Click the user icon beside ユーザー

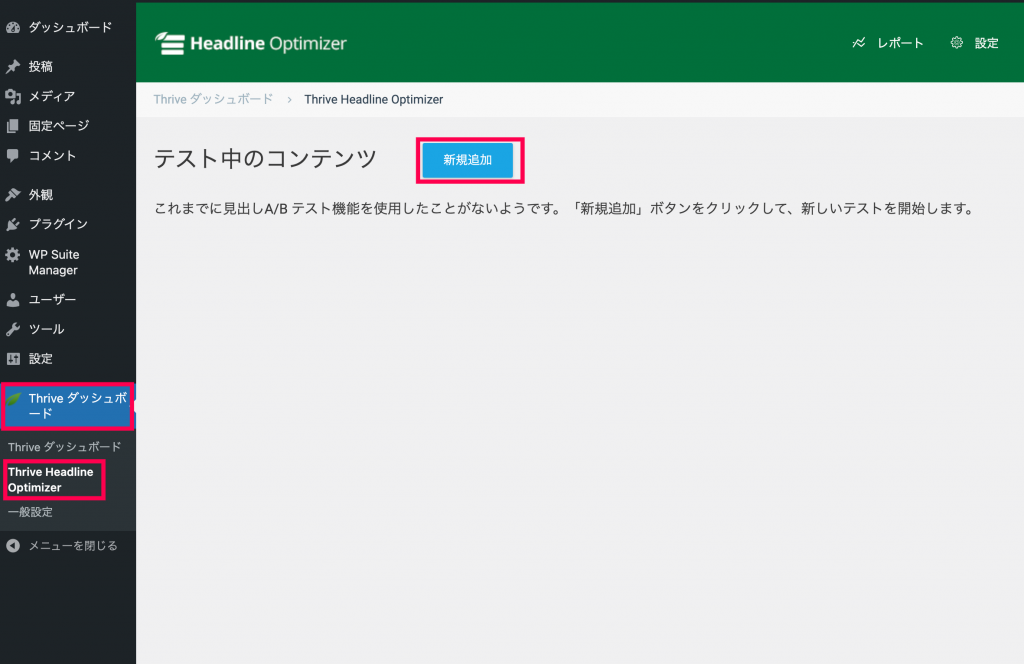[x=13, y=300]
